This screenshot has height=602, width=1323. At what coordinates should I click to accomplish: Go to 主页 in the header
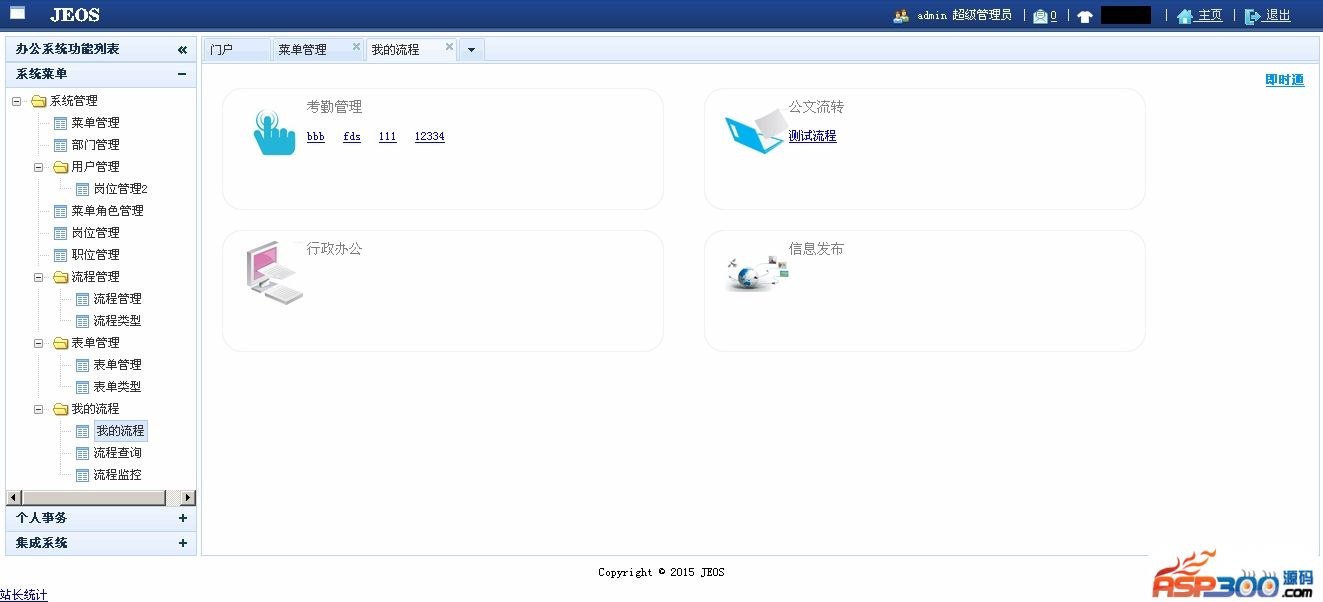(1210, 16)
